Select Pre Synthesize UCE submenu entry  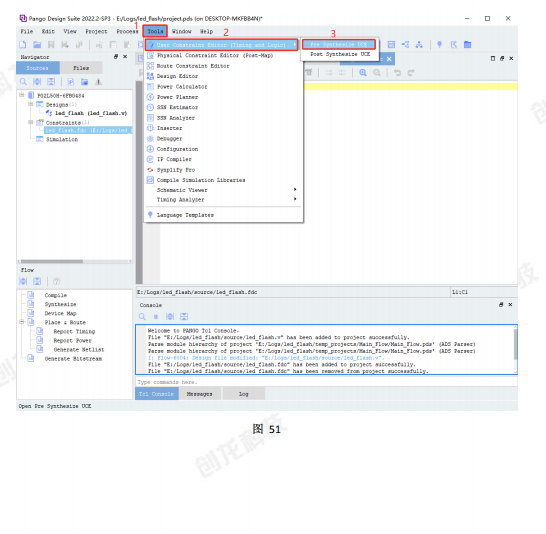coord(339,44)
